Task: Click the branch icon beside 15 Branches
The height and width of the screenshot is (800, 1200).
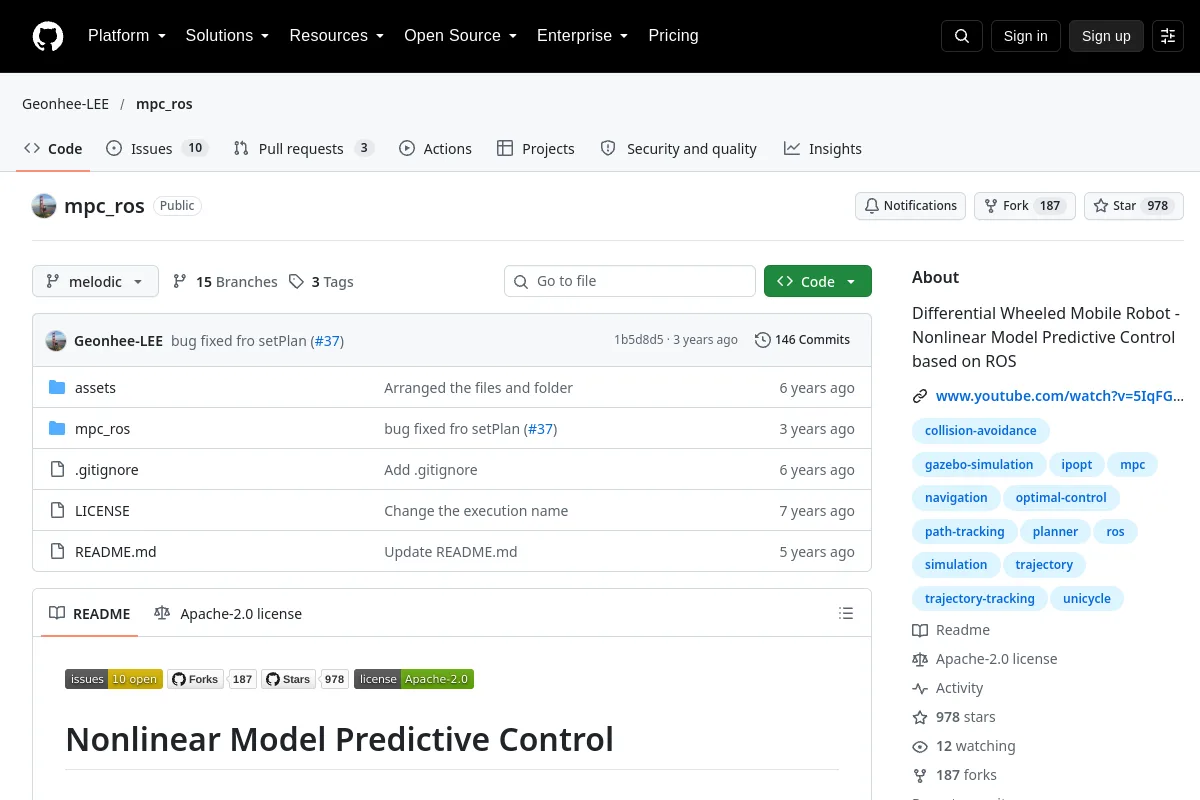Action: coord(180,282)
